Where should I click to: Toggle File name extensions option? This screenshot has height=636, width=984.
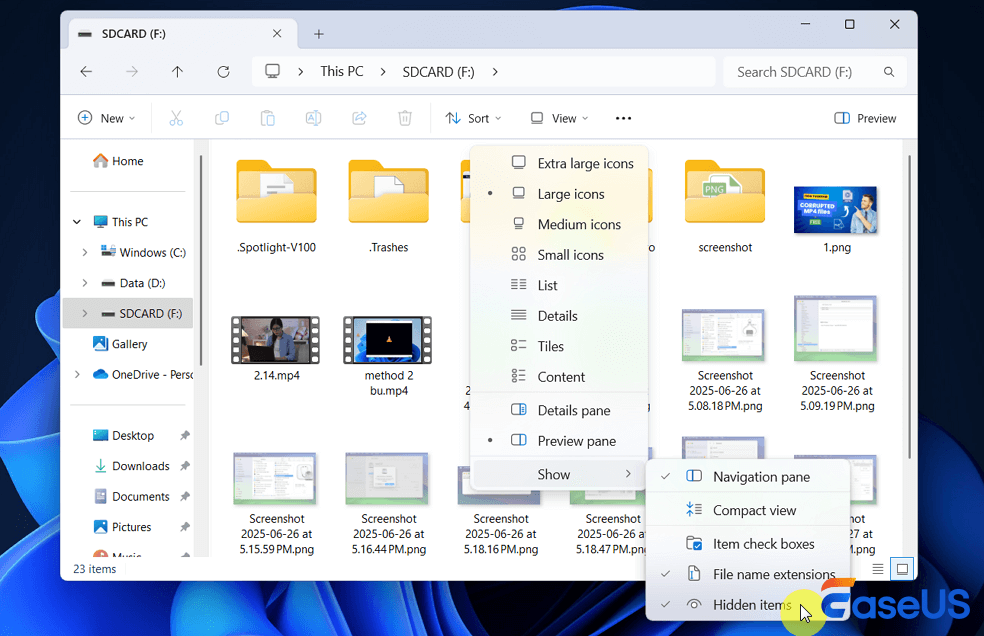coord(773,574)
